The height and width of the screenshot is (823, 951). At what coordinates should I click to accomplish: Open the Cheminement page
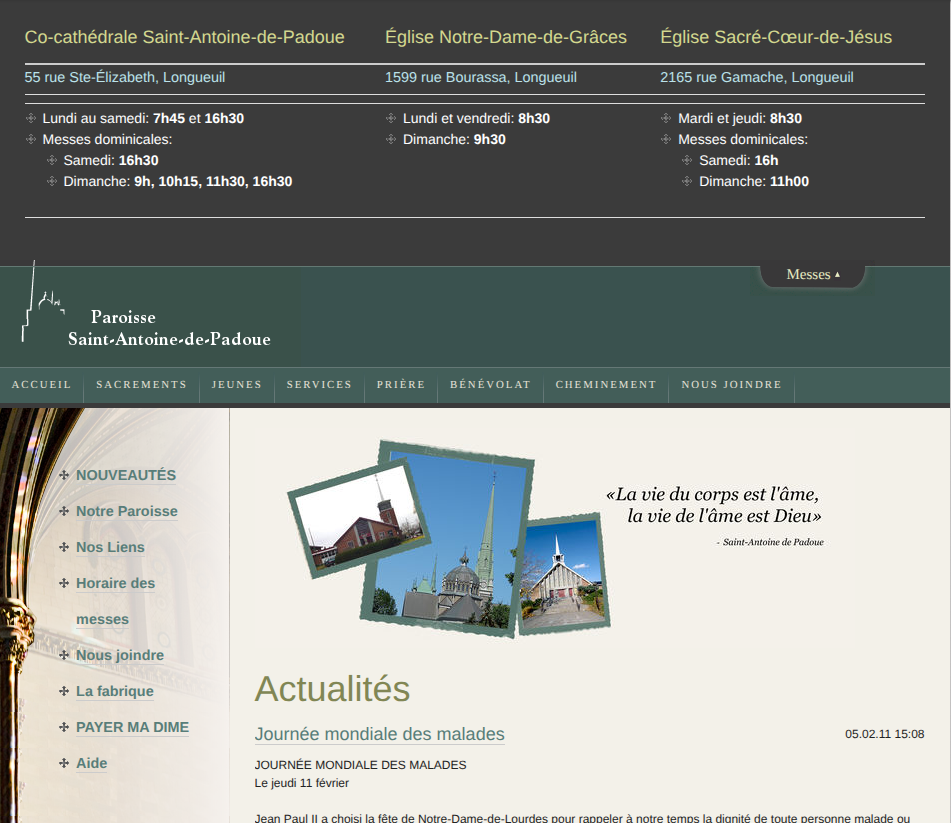click(x=606, y=385)
